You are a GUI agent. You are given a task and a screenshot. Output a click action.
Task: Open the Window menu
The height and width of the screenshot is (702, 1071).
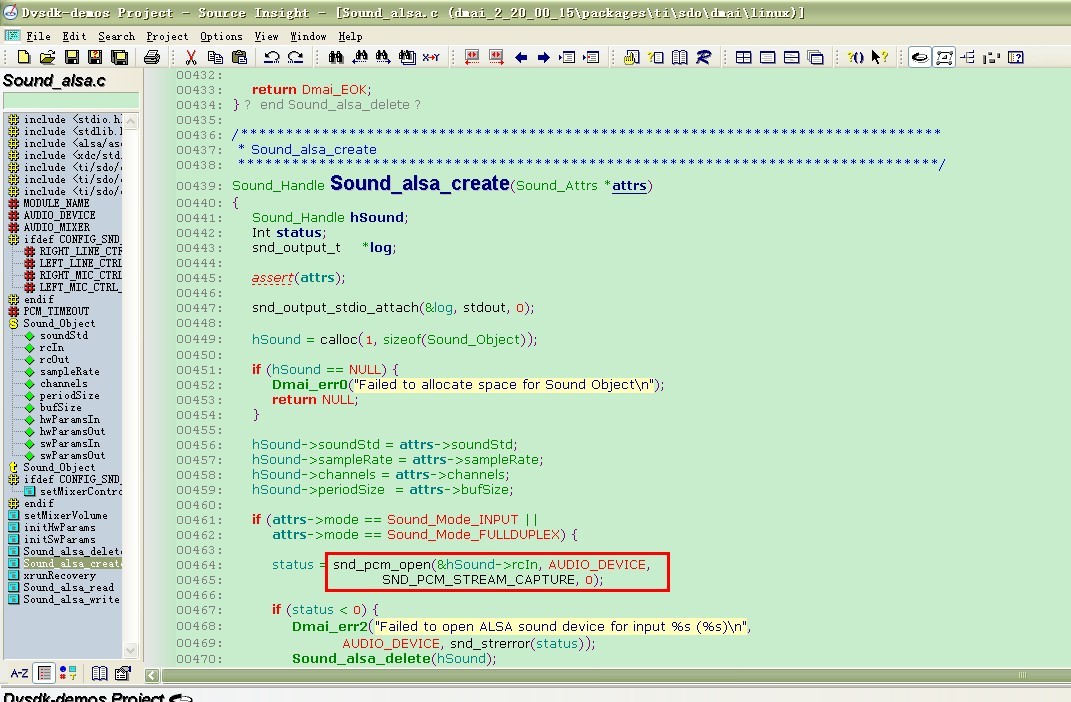point(309,36)
